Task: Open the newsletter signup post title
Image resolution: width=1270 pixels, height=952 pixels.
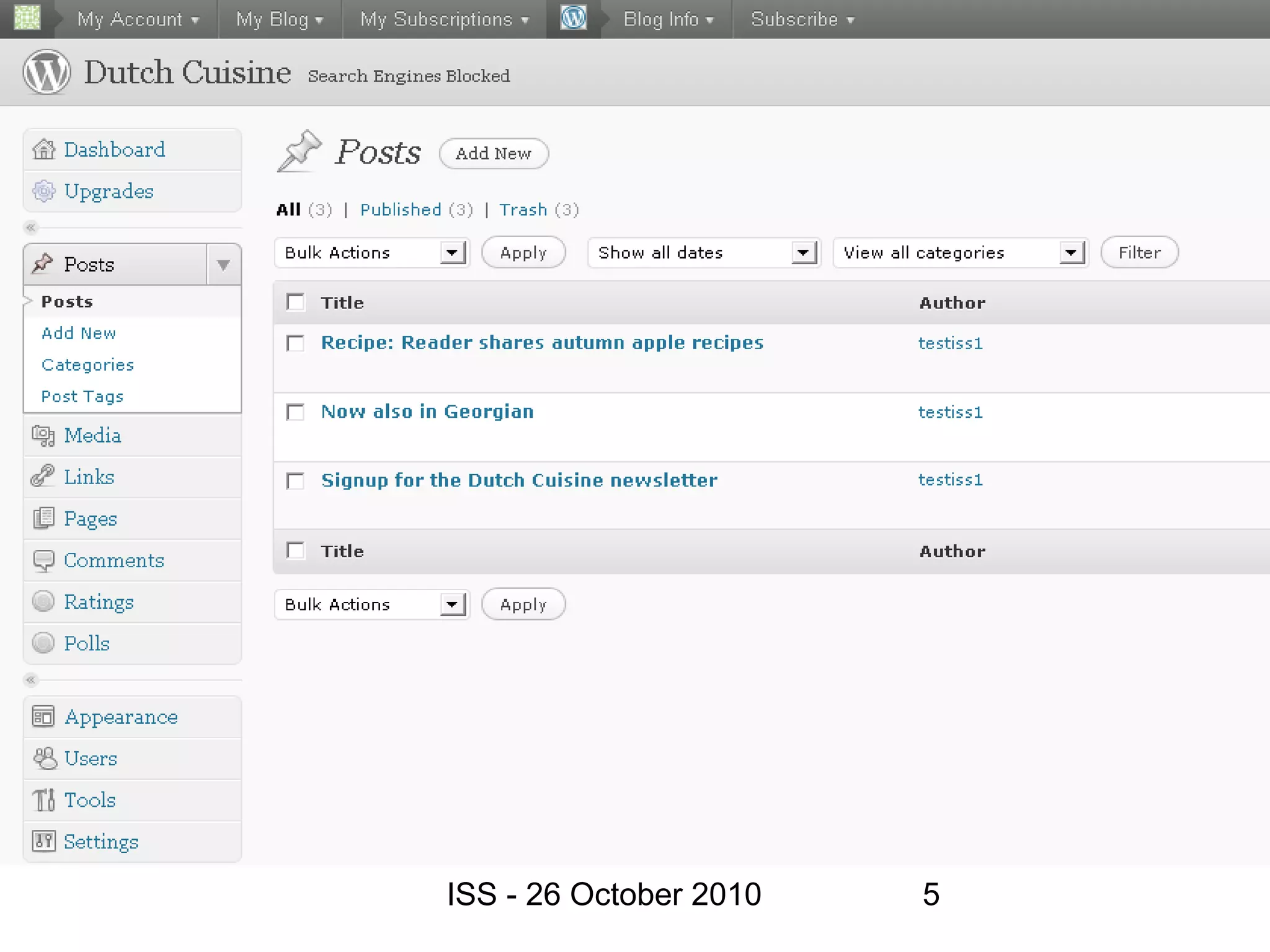Action: (519, 480)
